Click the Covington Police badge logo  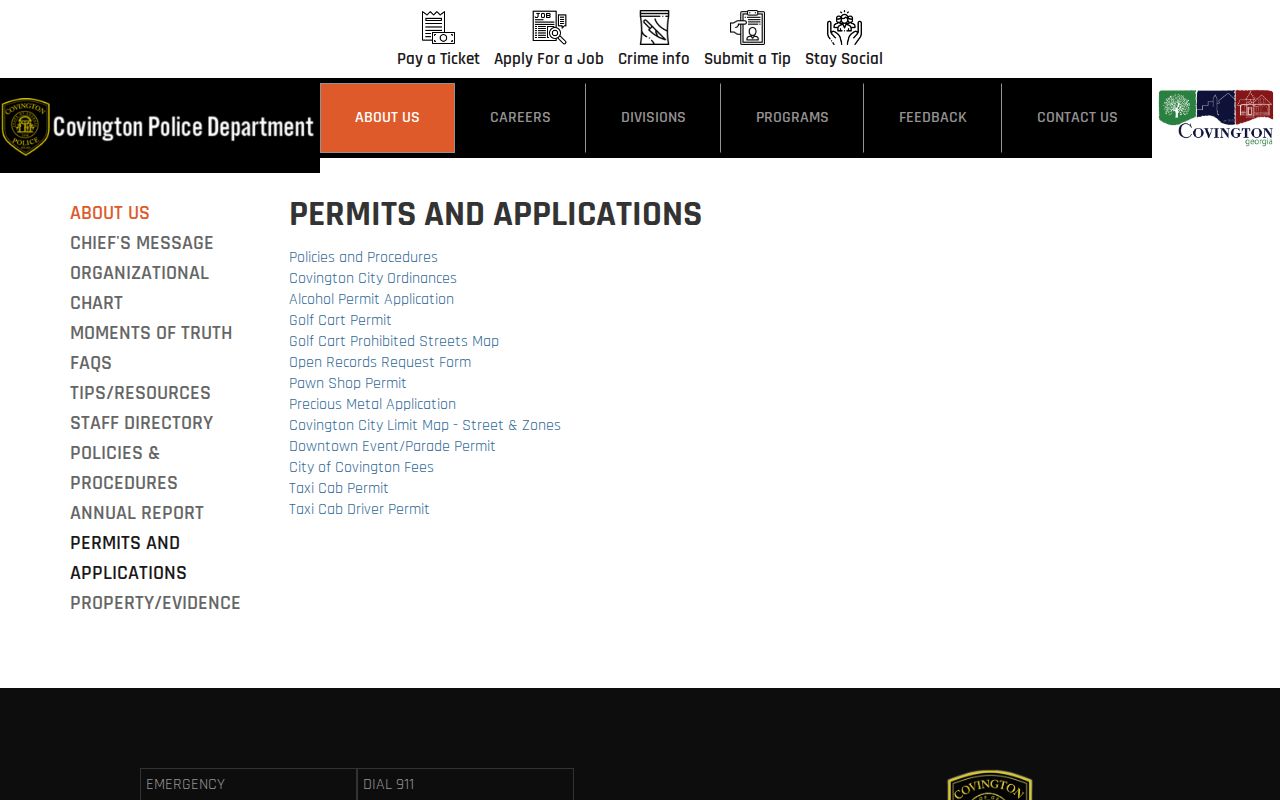tap(25, 127)
